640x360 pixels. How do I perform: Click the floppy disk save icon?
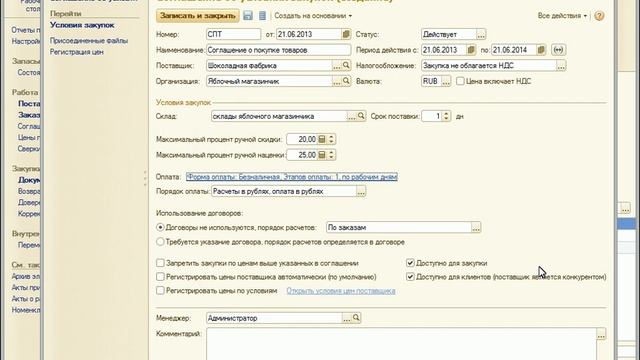[x=248, y=16]
